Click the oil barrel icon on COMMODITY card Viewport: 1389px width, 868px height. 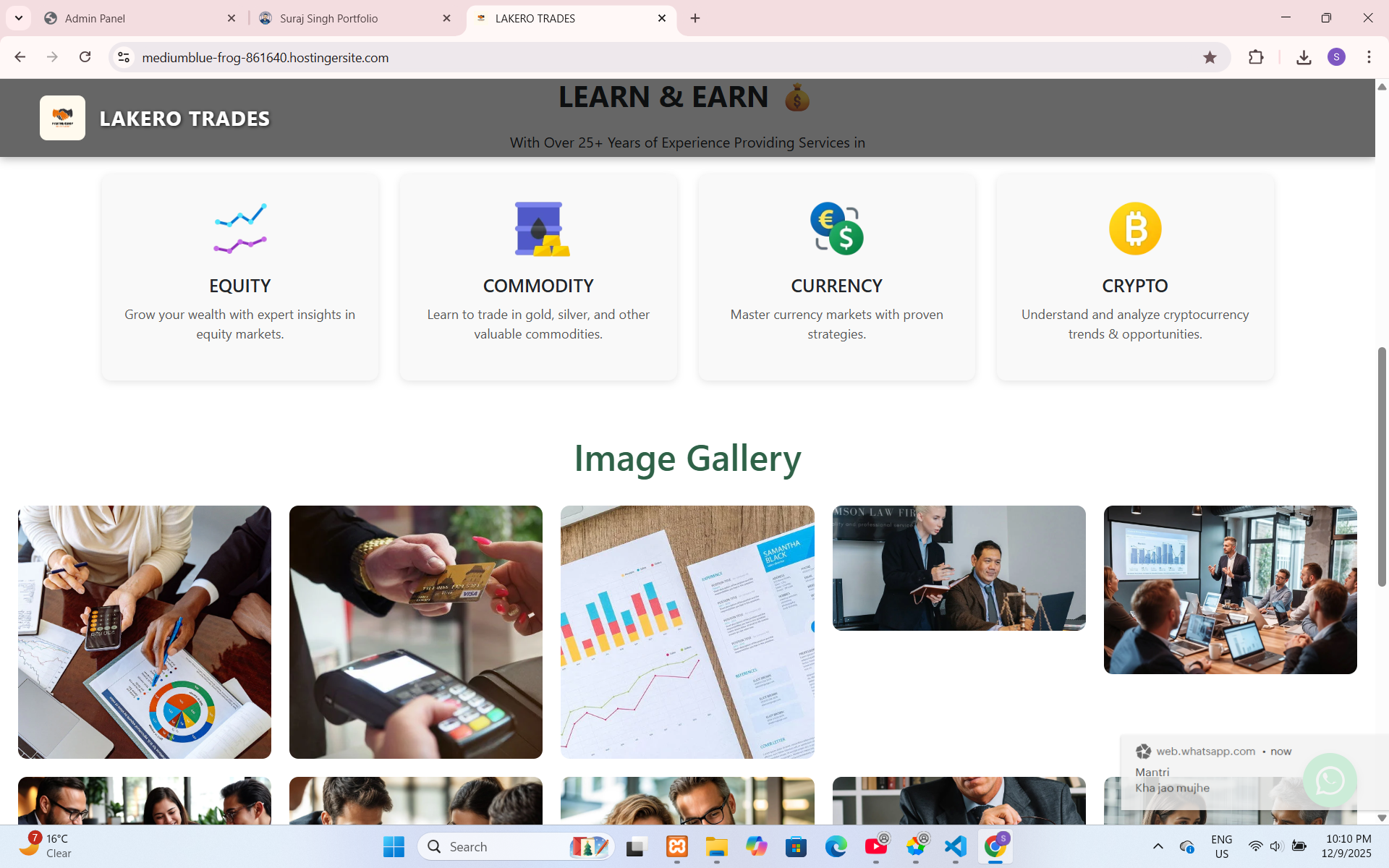point(538,229)
